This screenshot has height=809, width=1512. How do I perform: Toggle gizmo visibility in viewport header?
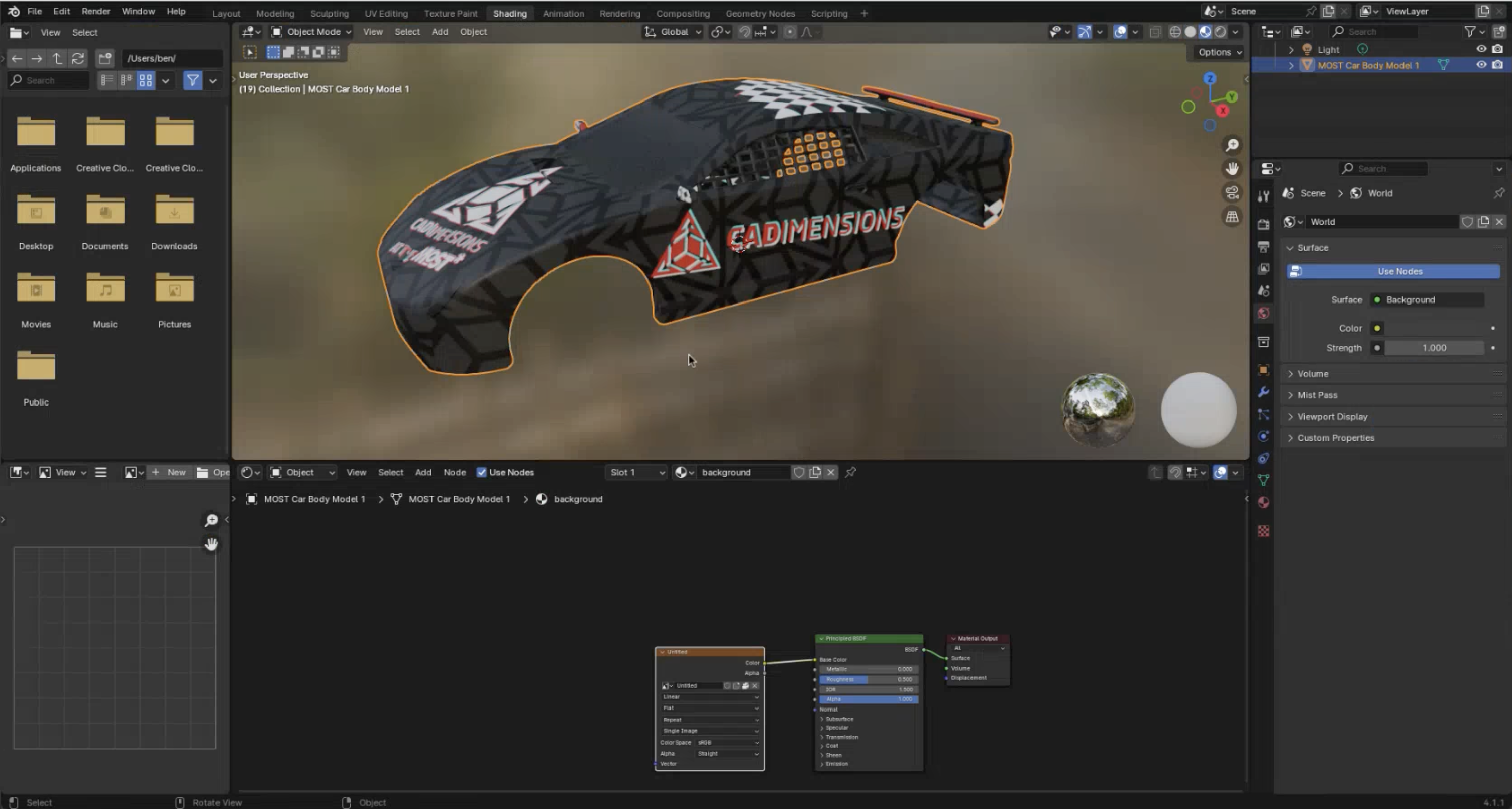tap(1084, 32)
